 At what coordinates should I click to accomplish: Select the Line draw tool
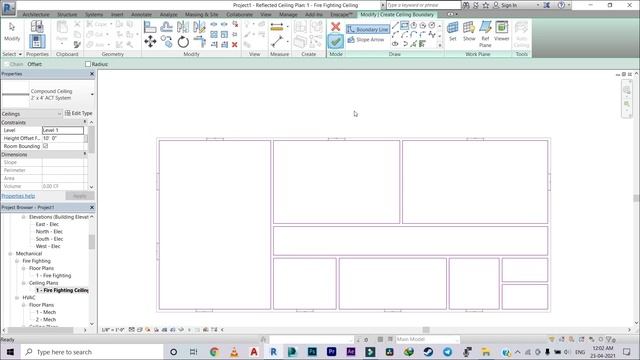[395, 26]
